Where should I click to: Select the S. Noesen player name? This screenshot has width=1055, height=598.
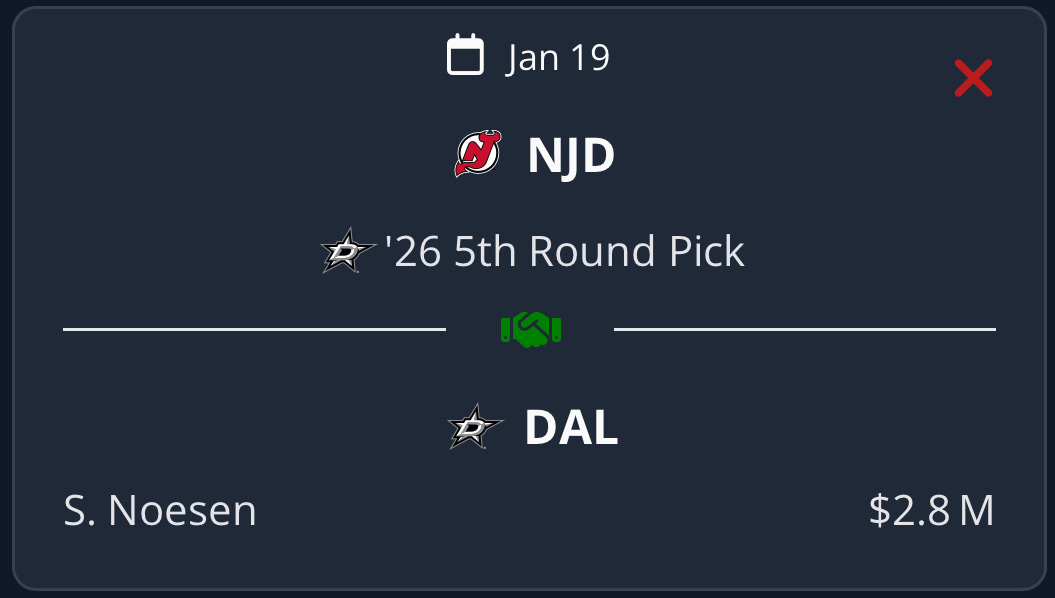(x=159, y=511)
